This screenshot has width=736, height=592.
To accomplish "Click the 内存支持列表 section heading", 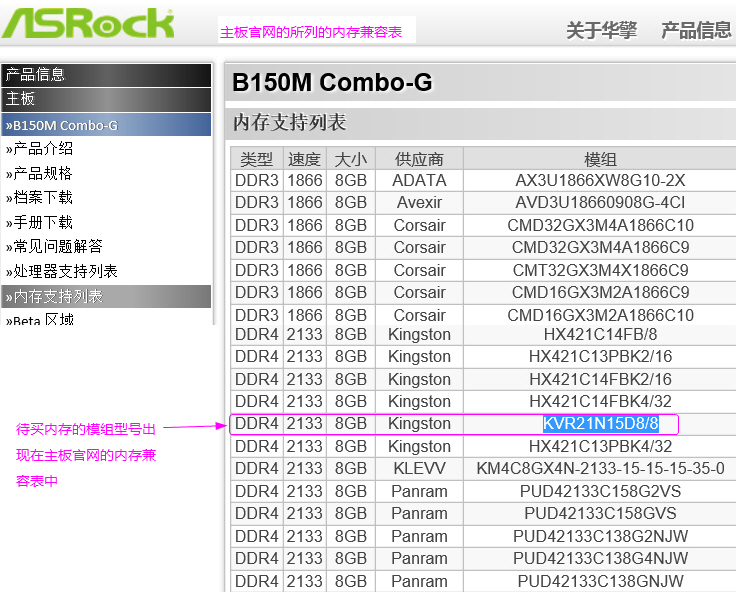I will 290,123.
